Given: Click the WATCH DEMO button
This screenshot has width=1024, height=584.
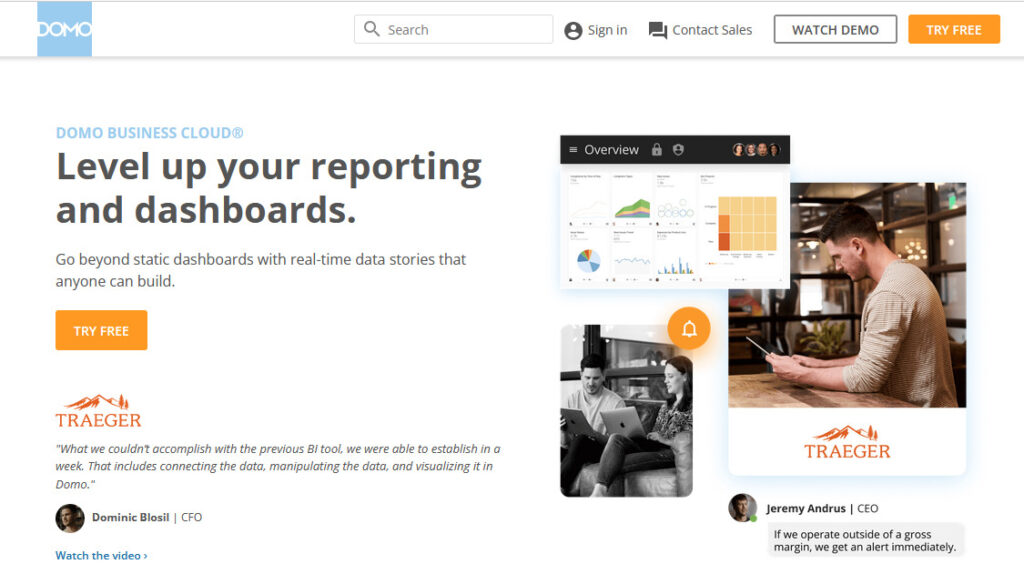Looking at the screenshot, I should pos(835,29).
